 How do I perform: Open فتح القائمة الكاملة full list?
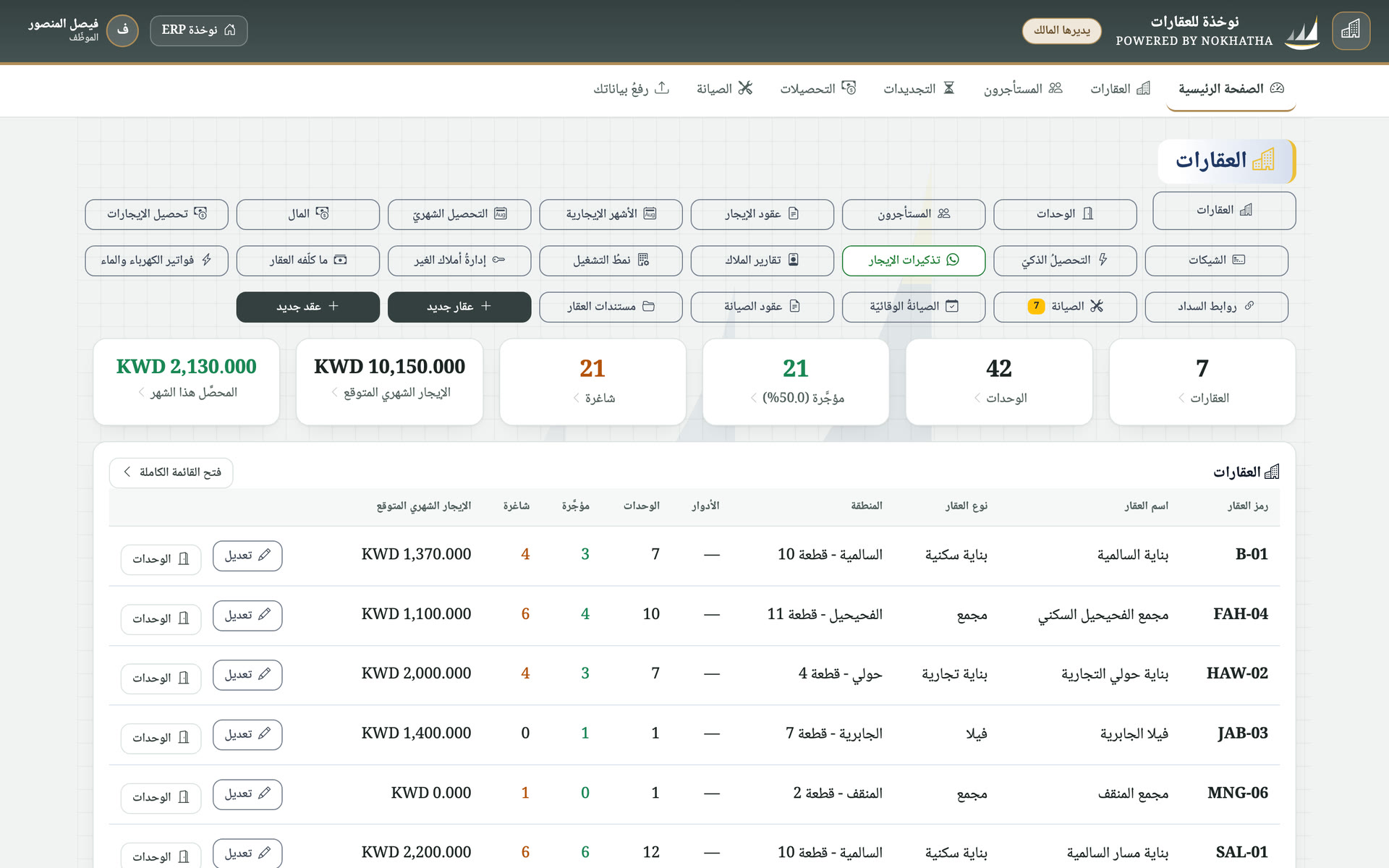pos(171,472)
